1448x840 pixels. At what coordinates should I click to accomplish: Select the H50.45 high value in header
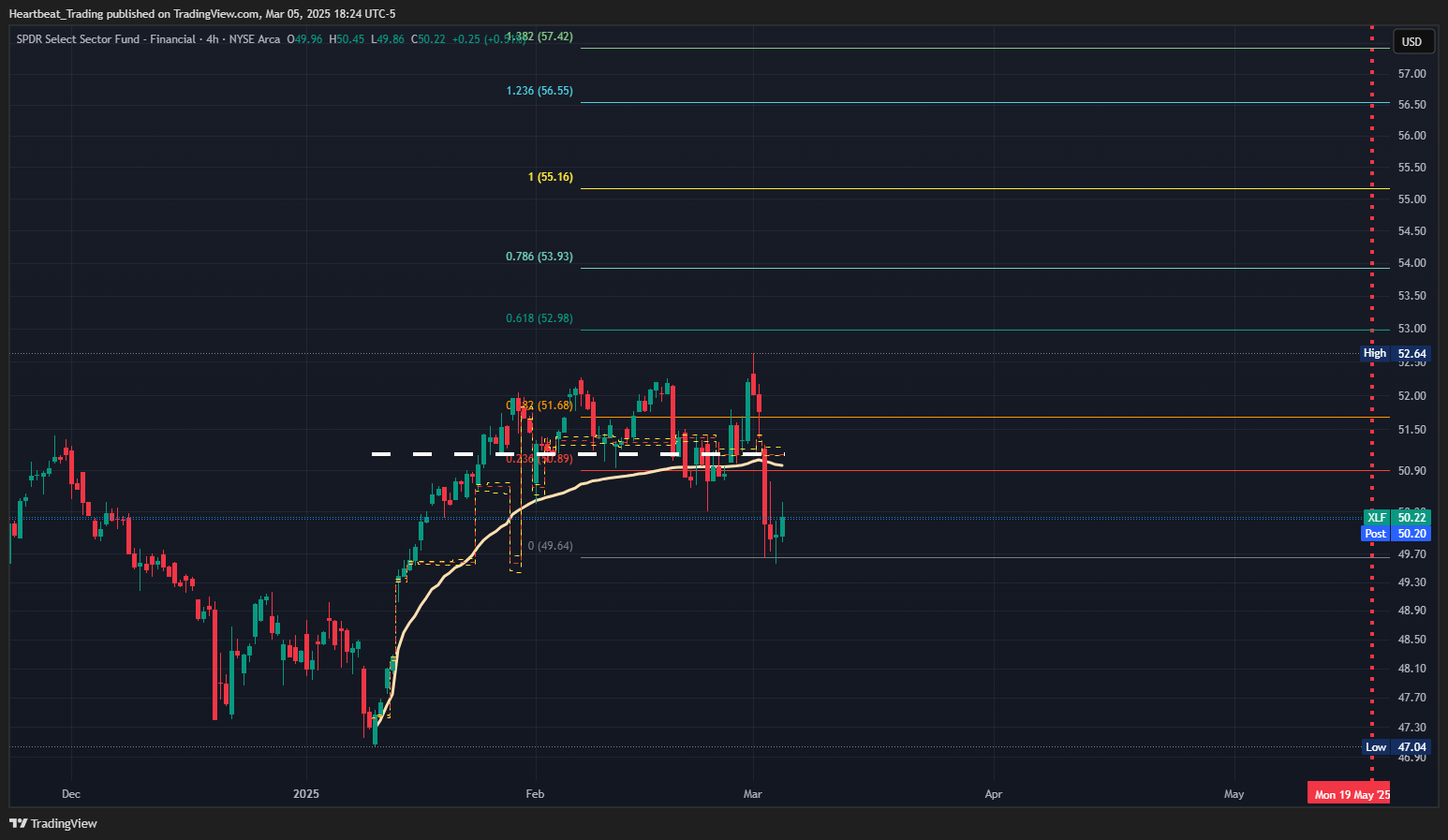[347, 39]
